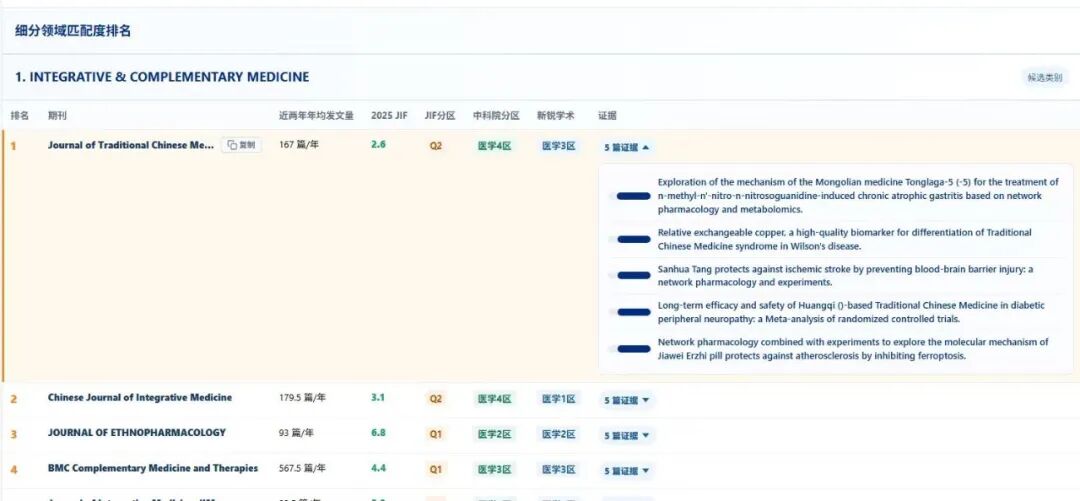1080x501 pixels.
Task: Click Q2 badge for Journal of Traditional Chinese Medicine
Action: pos(435,146)
